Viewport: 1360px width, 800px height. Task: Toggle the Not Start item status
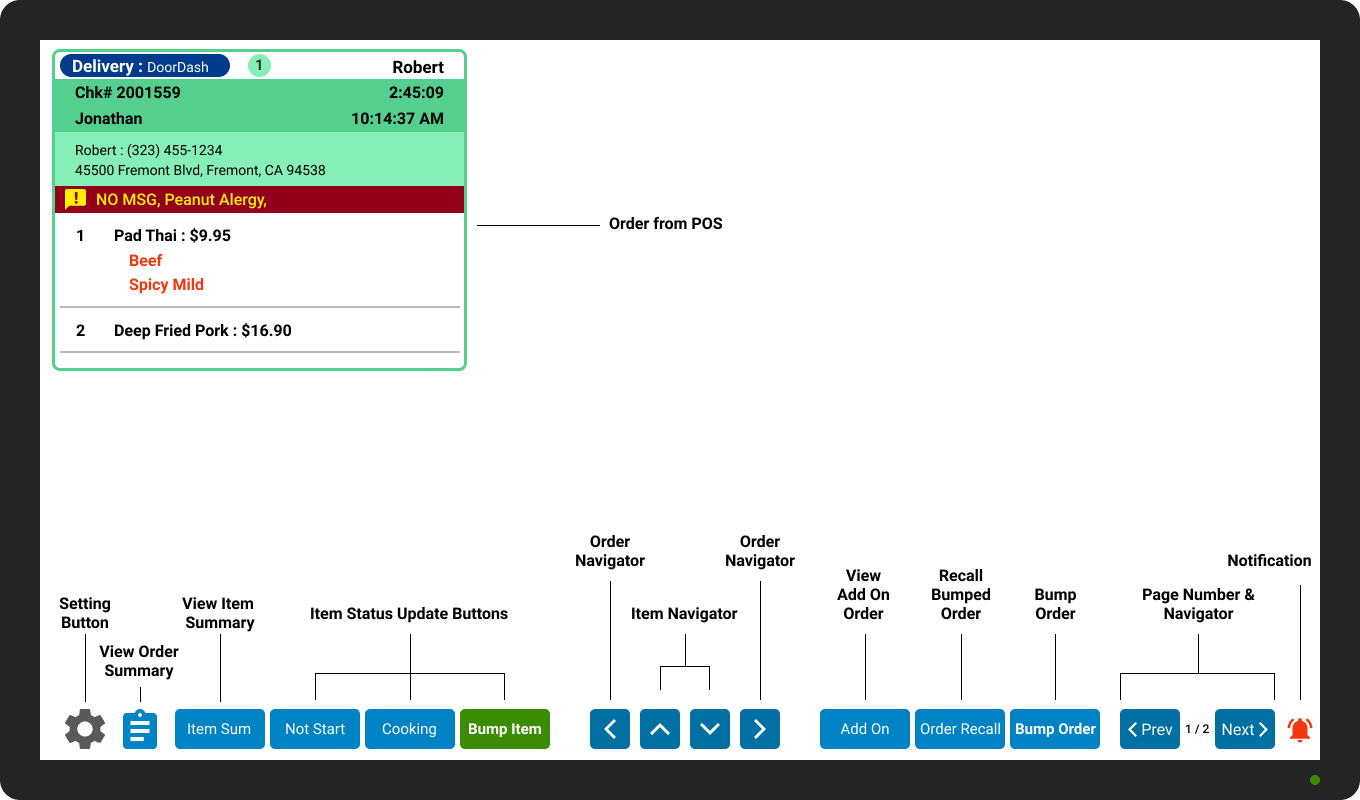(314, 729)
